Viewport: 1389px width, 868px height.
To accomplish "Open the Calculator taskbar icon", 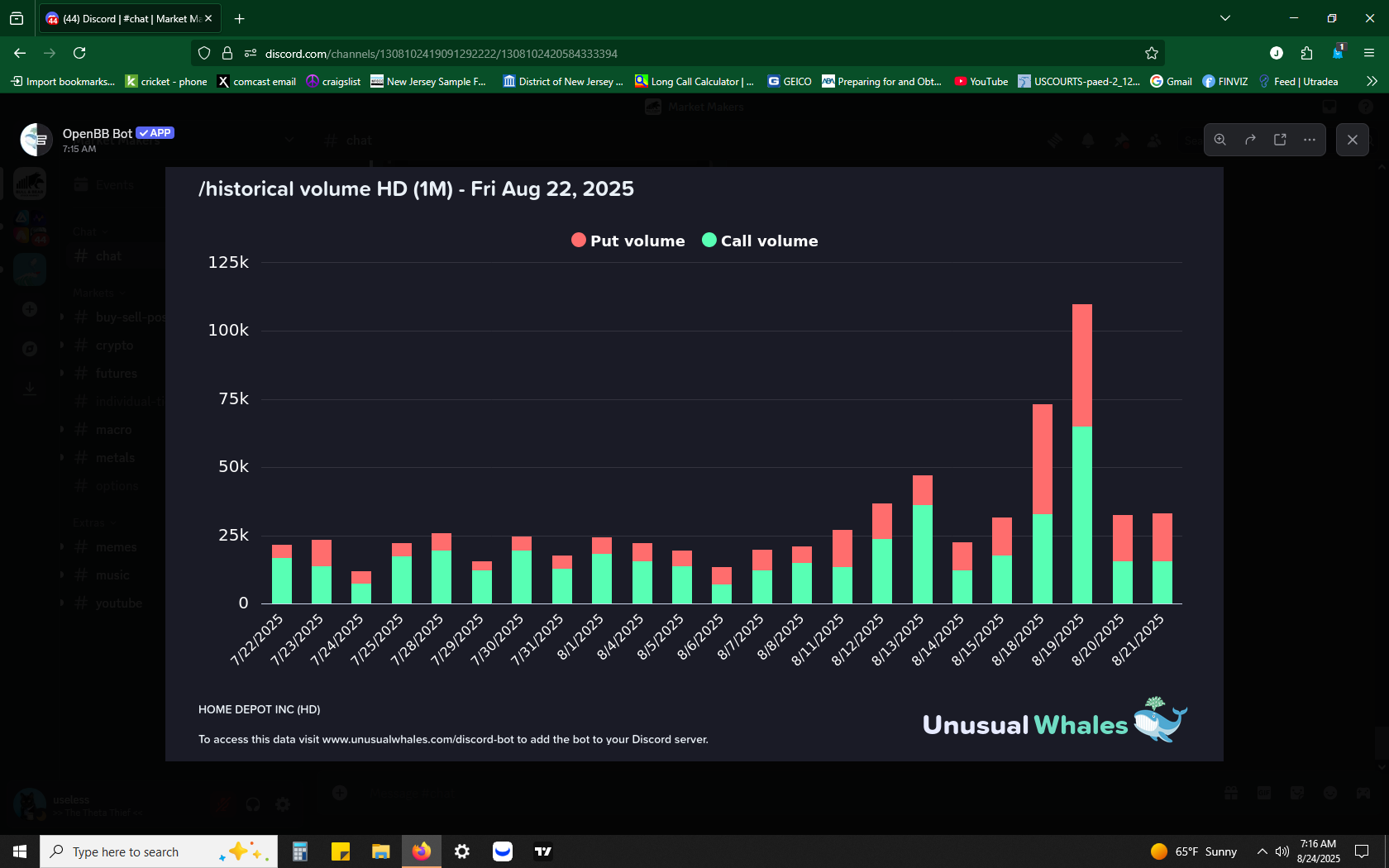I will pyautogui.click(x=300, y=851).
